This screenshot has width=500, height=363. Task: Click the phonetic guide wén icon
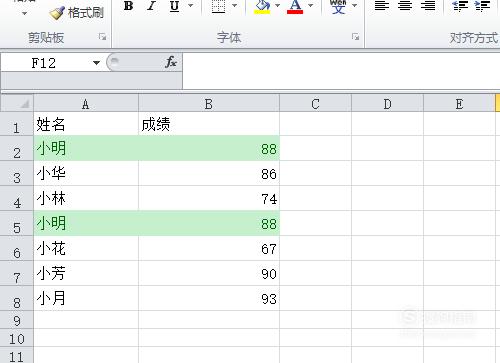pyautogui.click(x=338, y=6)
